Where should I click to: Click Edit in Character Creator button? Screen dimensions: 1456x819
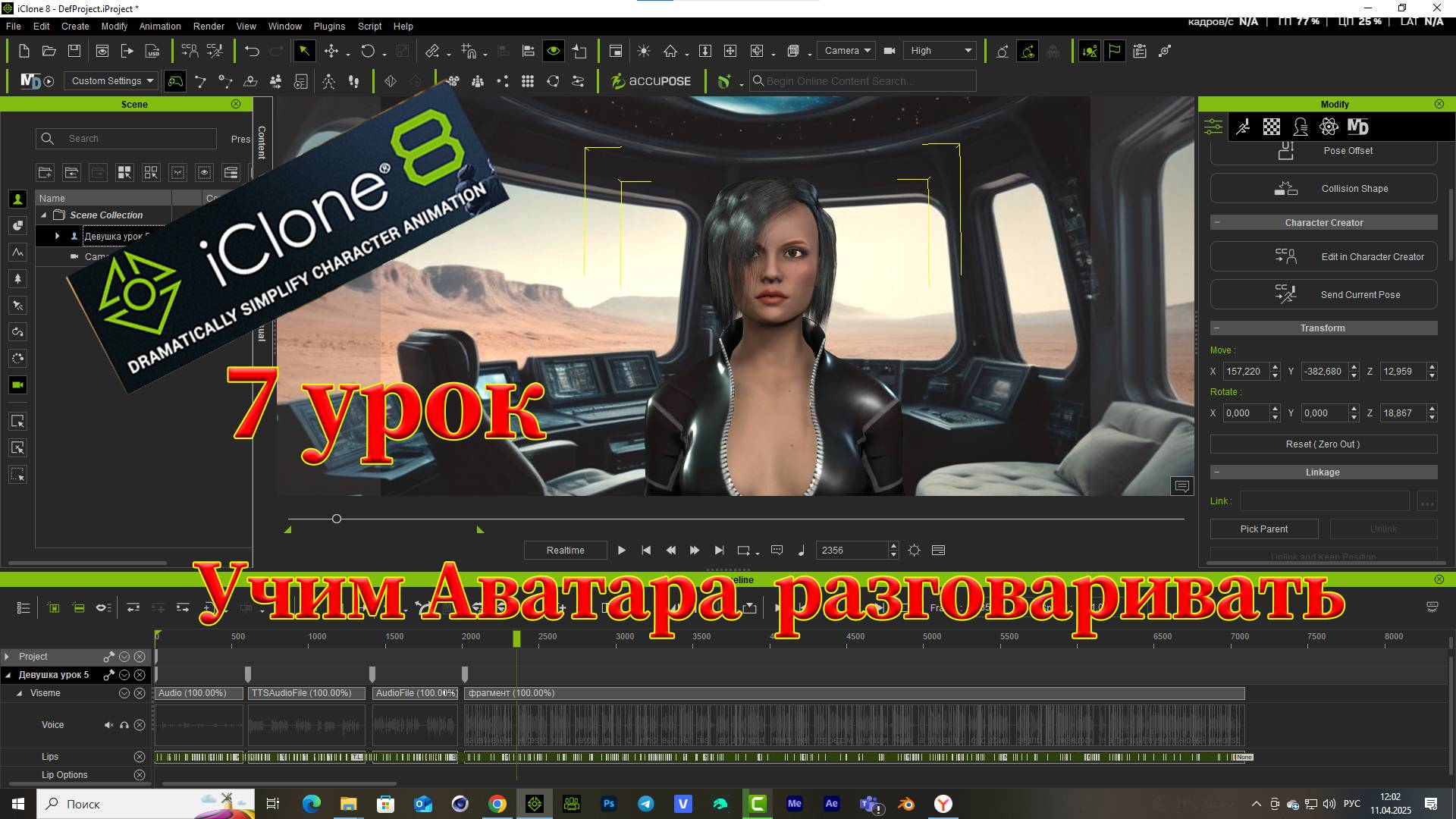(1323, 257)
